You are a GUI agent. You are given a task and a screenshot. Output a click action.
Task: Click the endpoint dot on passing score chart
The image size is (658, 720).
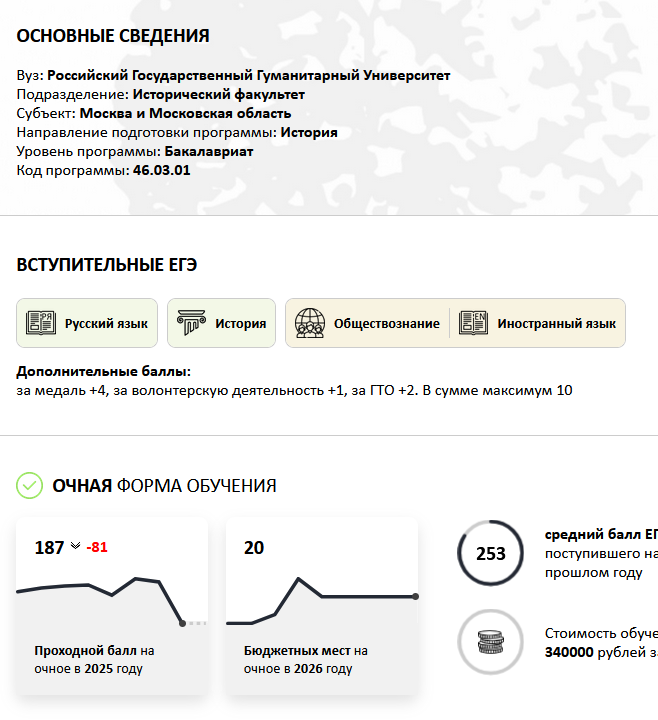coord(182,623)
